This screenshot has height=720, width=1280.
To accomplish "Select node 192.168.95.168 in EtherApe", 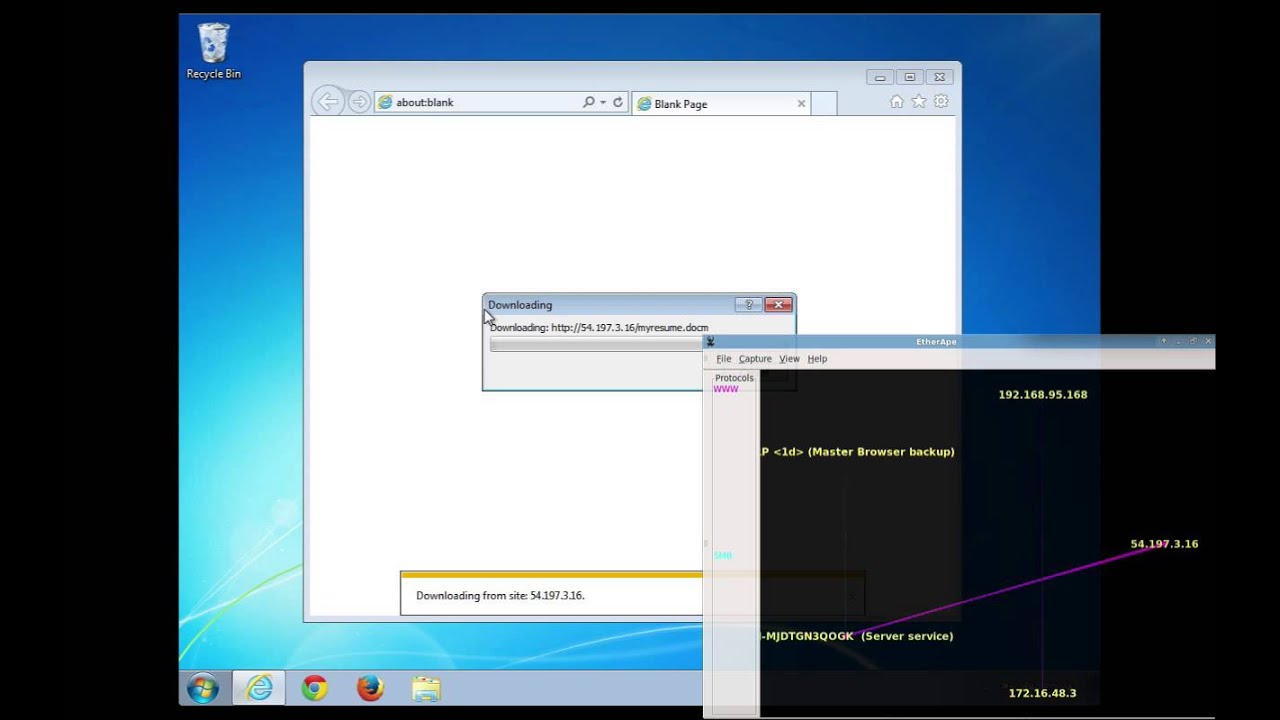I will click(x=1042, y=394).
